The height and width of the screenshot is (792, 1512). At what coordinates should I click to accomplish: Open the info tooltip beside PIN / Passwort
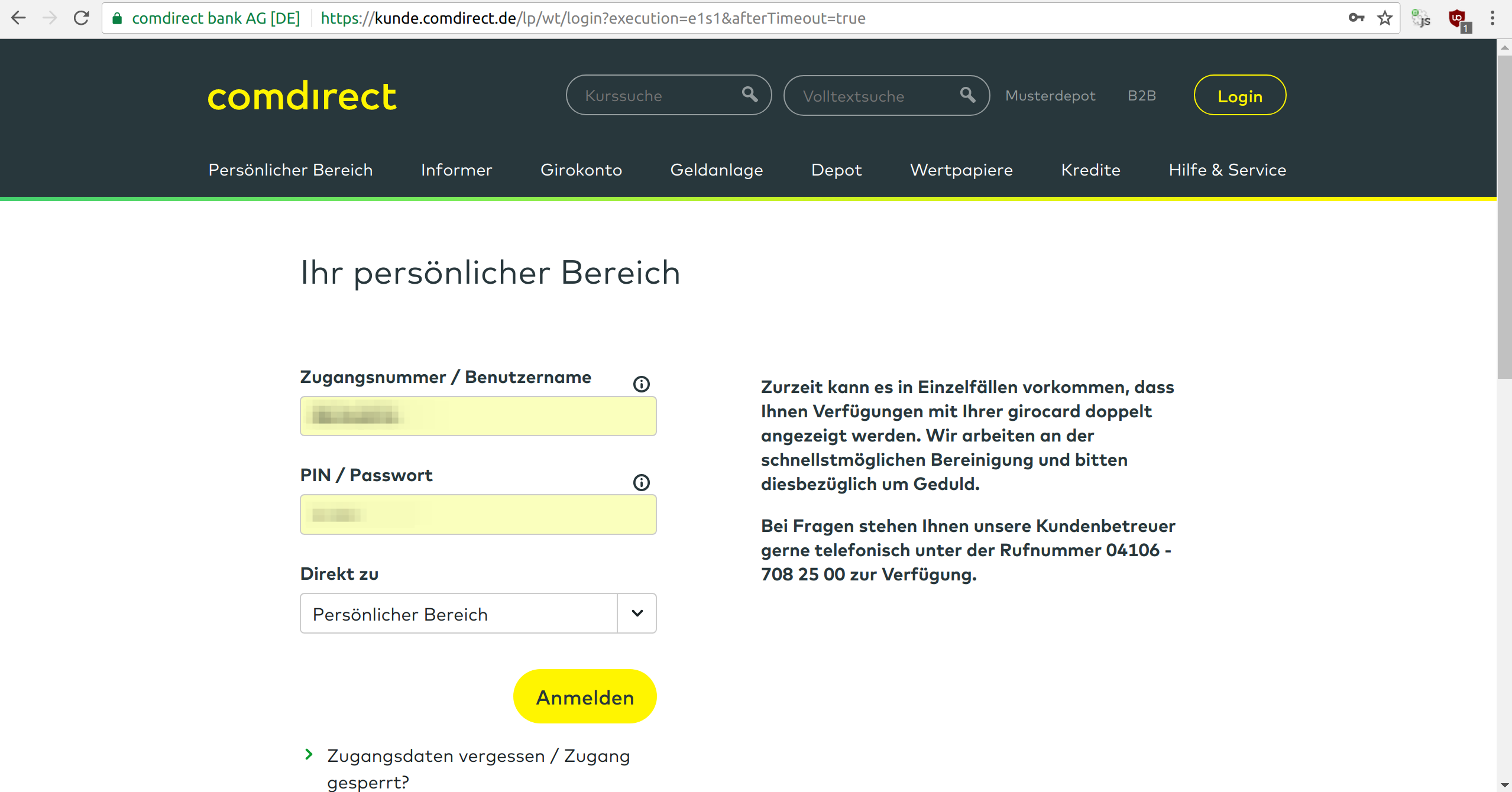coord(641,482)
